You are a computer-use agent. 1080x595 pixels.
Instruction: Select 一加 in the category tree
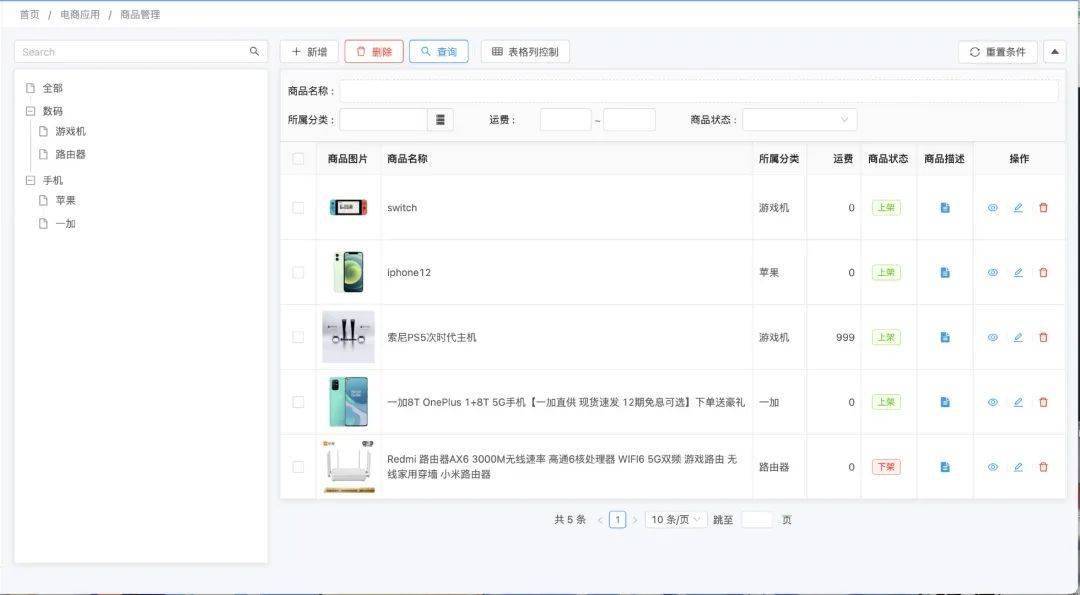click(x=65, y=224)
